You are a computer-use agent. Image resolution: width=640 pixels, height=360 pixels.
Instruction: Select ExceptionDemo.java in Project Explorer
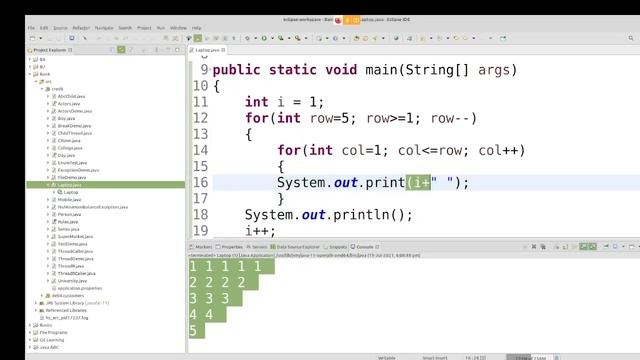pyautogui.click(x=78, y=170)
